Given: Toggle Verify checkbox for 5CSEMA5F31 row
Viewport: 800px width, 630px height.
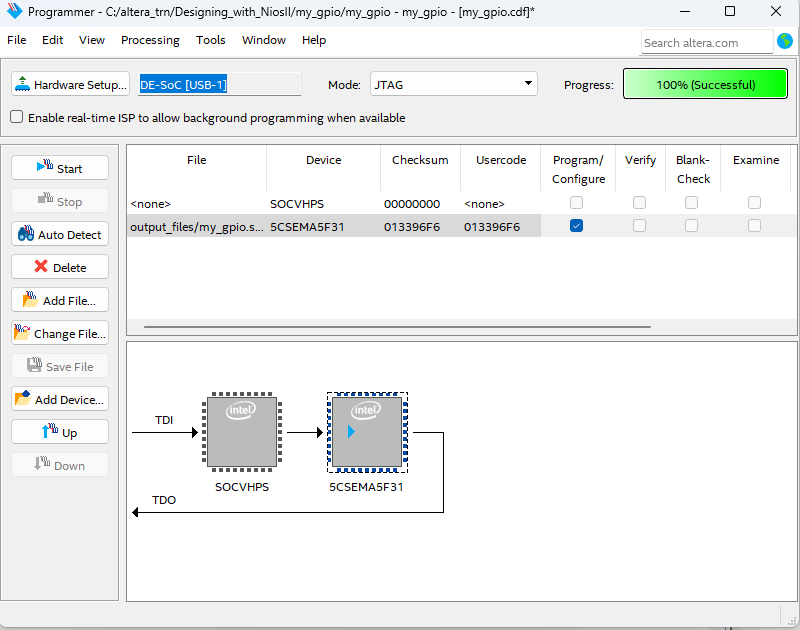Looking at the screenshot, I should tap(639, 225).
